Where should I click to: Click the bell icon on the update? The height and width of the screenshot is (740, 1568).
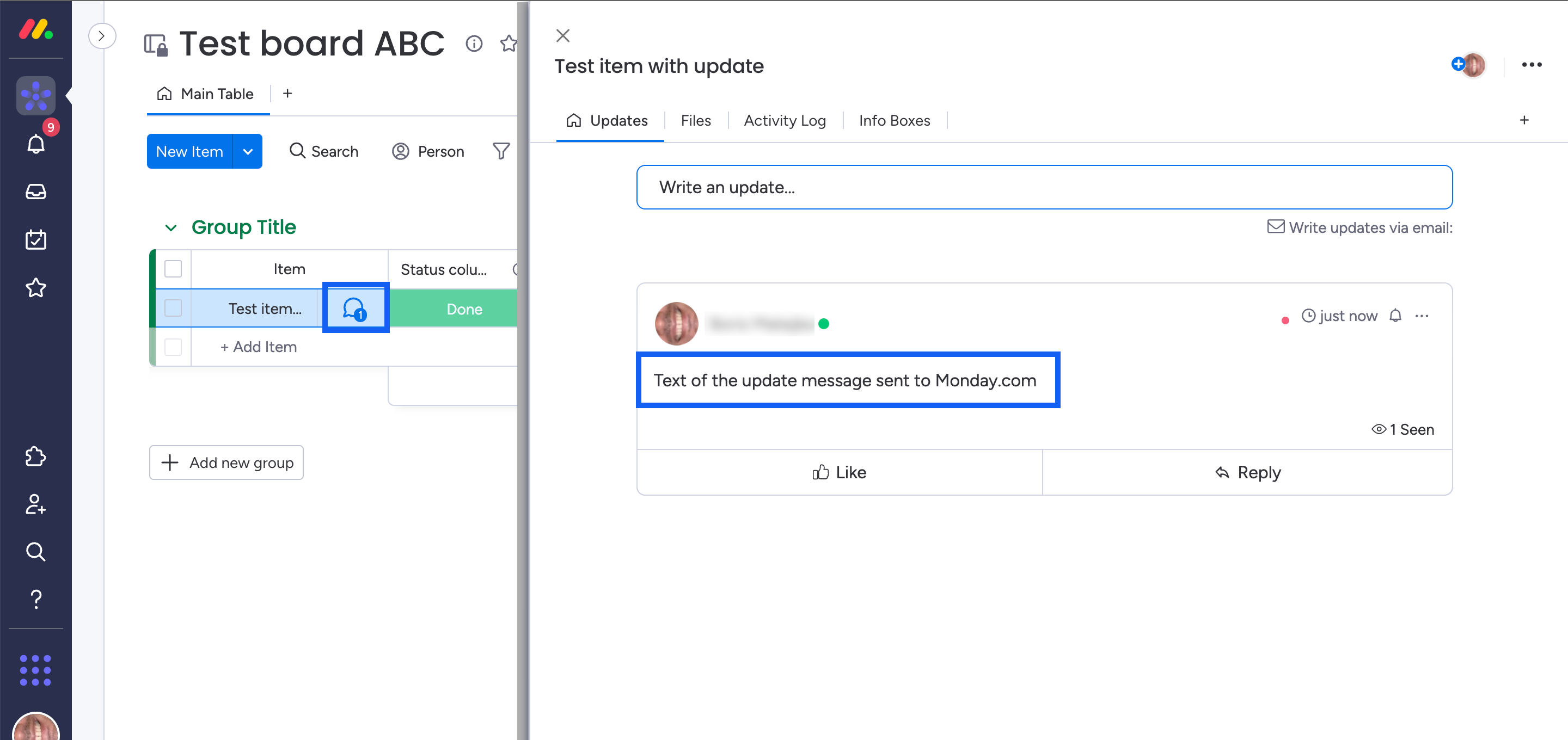(1395, 315)
